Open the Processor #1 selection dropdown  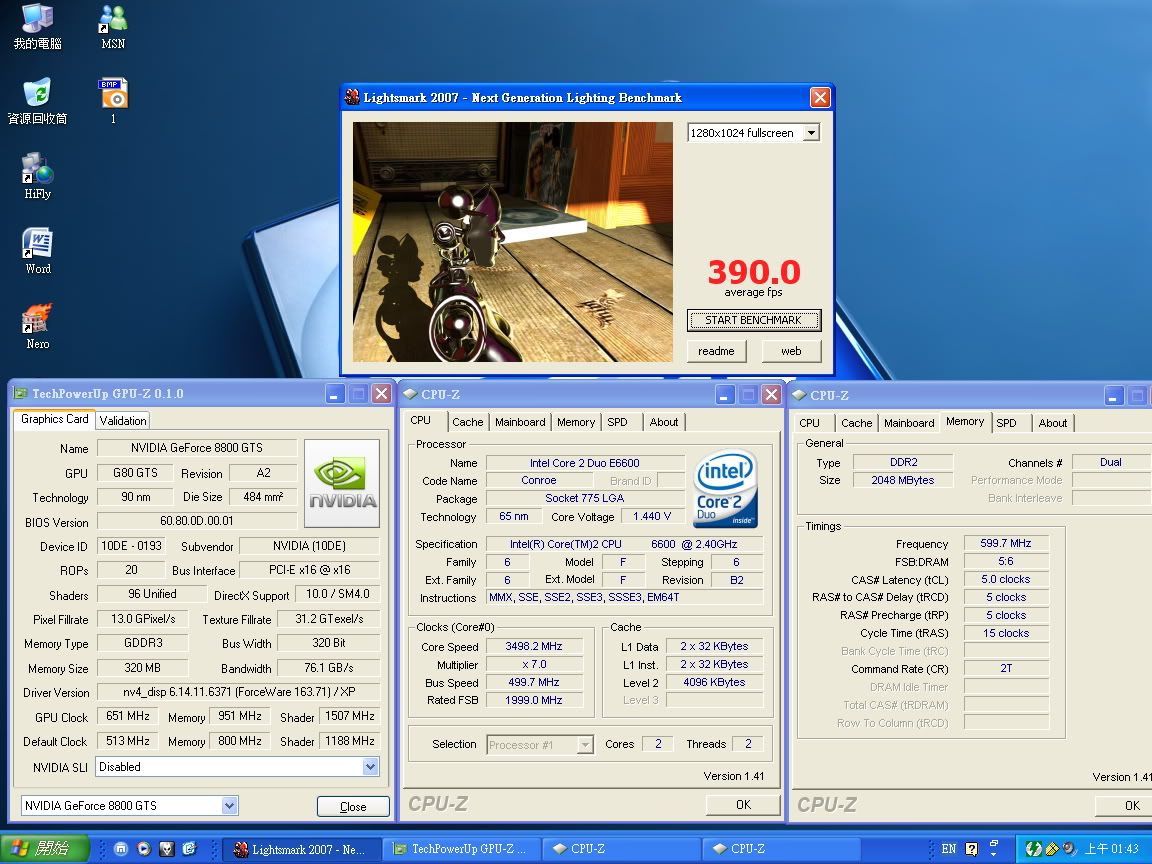coord(585,745)
